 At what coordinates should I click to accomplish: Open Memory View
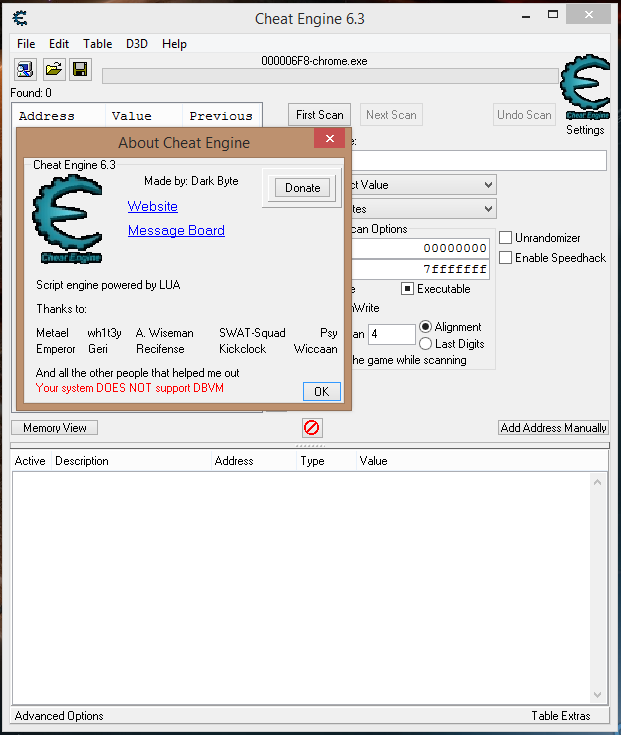click(x=55, y=428)
